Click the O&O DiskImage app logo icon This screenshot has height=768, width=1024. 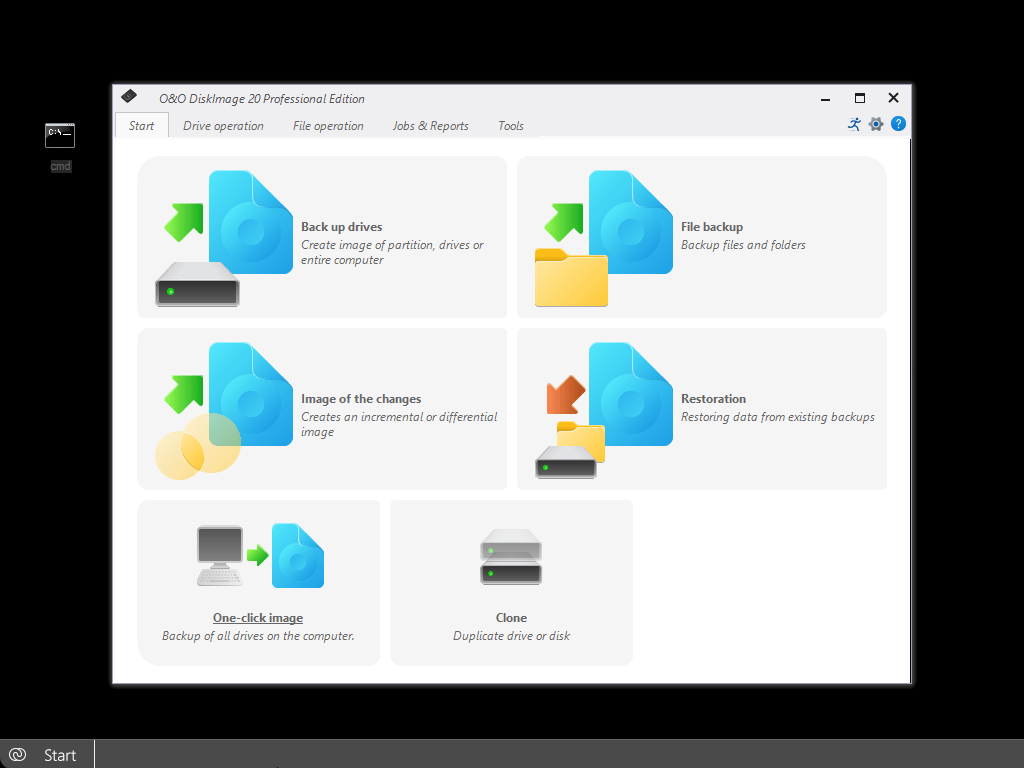129,97
